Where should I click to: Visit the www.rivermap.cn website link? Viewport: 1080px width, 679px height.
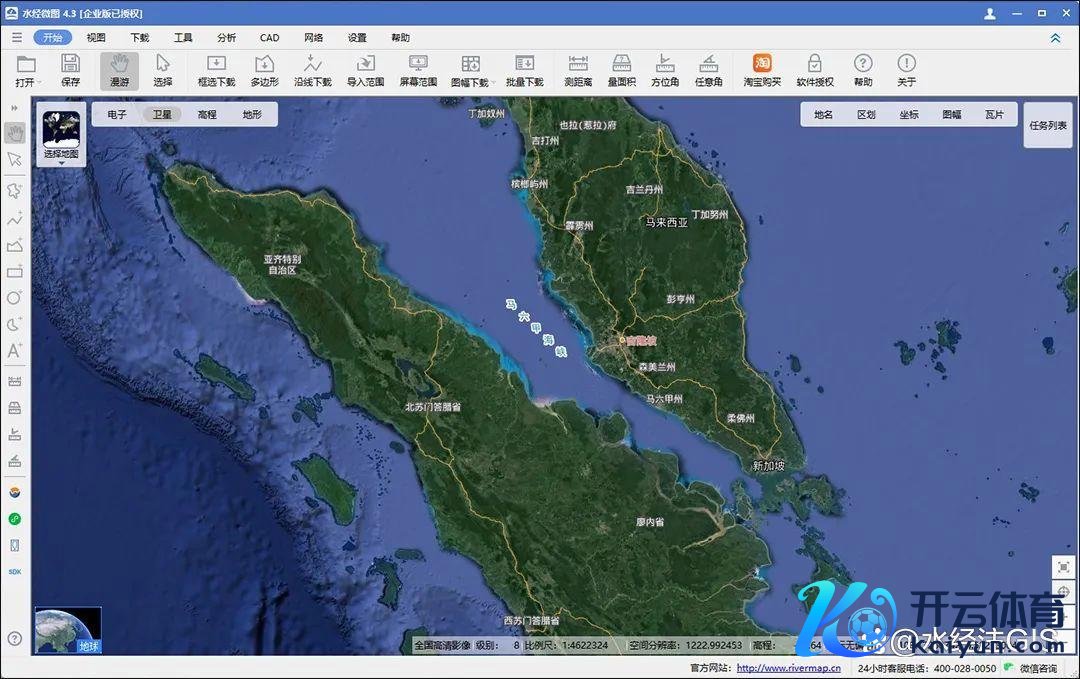pos(774,668)
